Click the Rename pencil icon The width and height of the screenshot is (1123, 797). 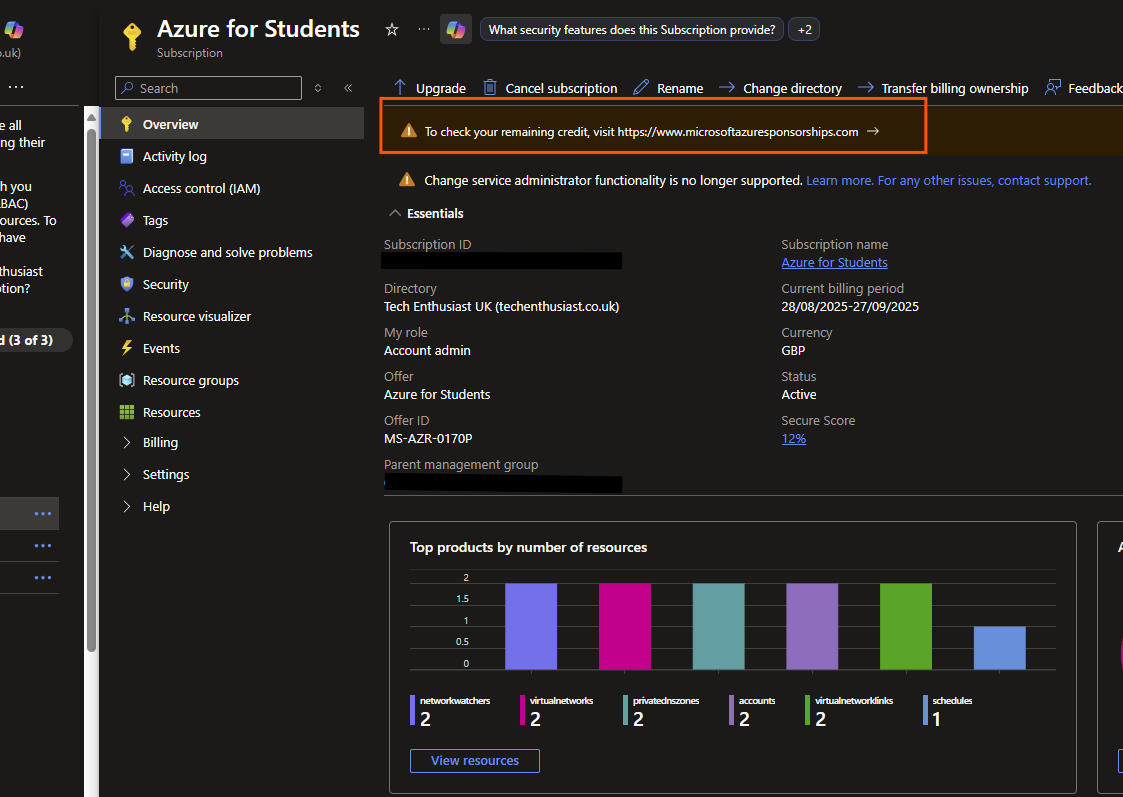pyautogui.click(x=641, y=87)
